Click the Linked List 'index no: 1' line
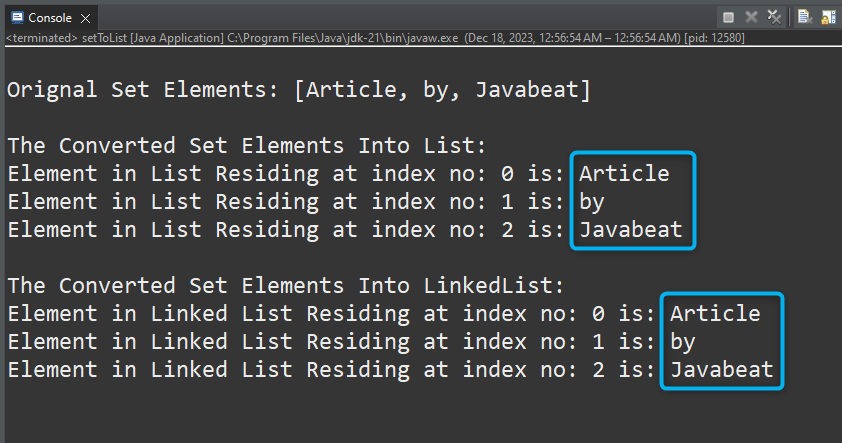The image size is (842, 443). (x=352, y=342)
